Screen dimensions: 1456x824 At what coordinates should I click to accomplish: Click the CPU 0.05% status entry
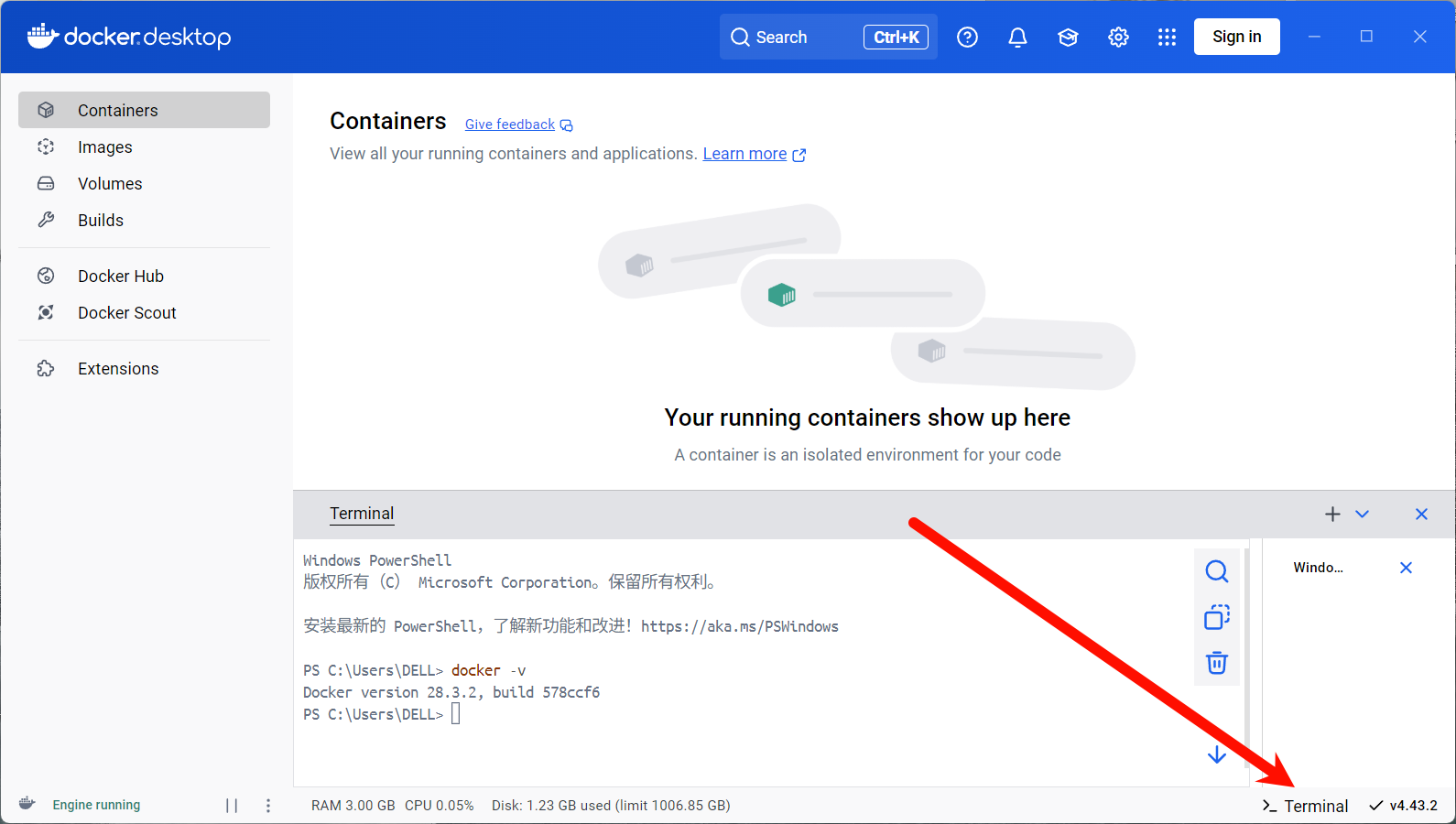[440, 806]
